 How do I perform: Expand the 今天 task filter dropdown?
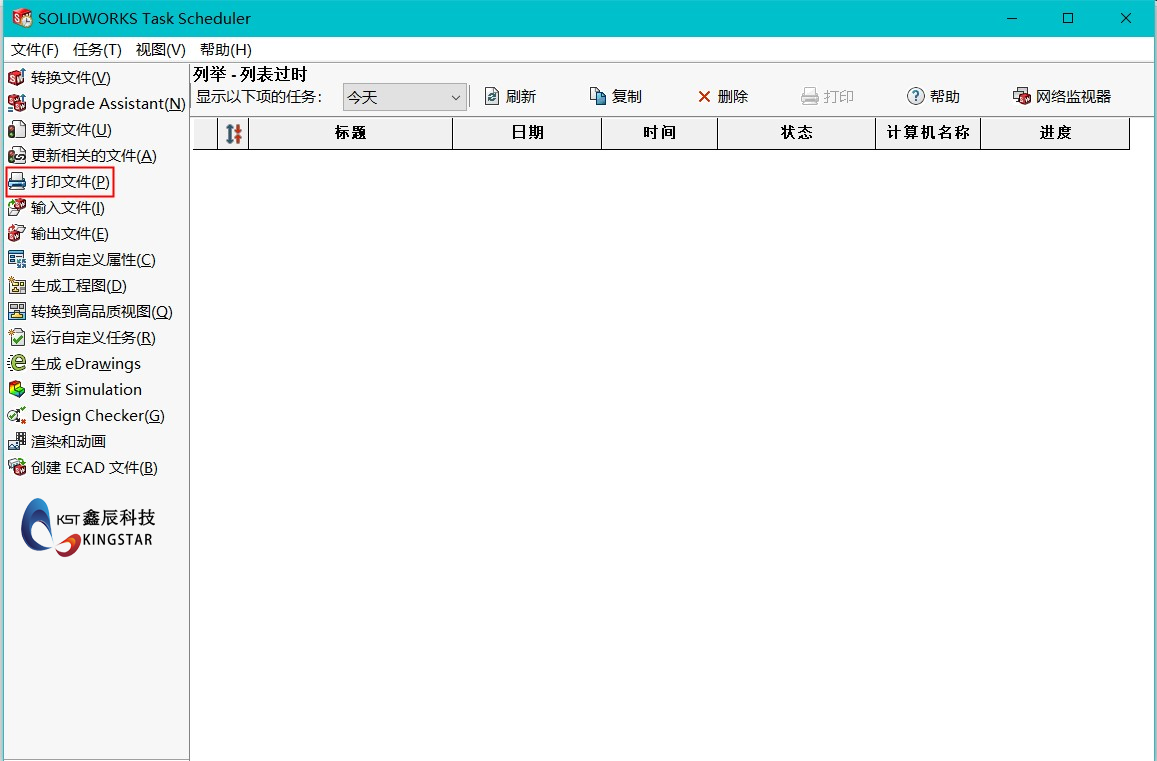[455, 97]
